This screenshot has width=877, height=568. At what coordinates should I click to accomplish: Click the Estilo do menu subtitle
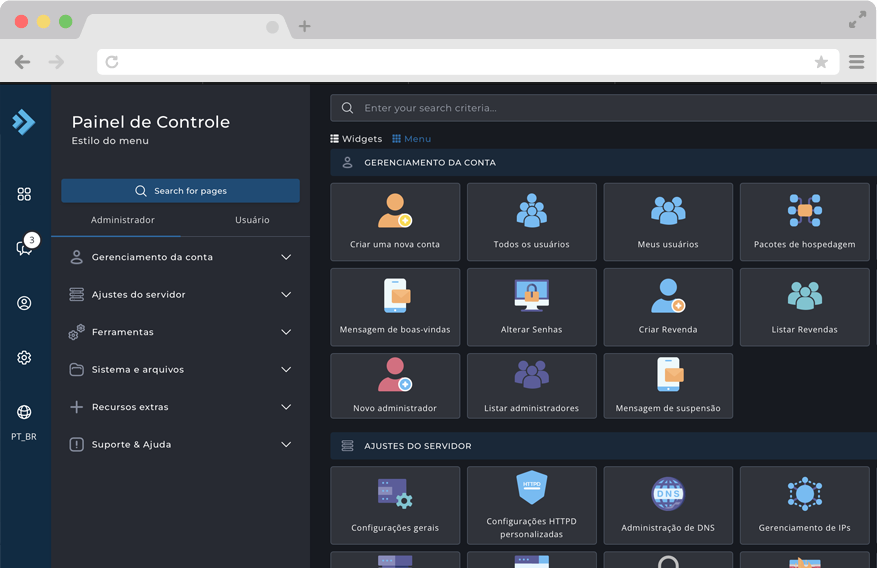[x=110, y=140]
